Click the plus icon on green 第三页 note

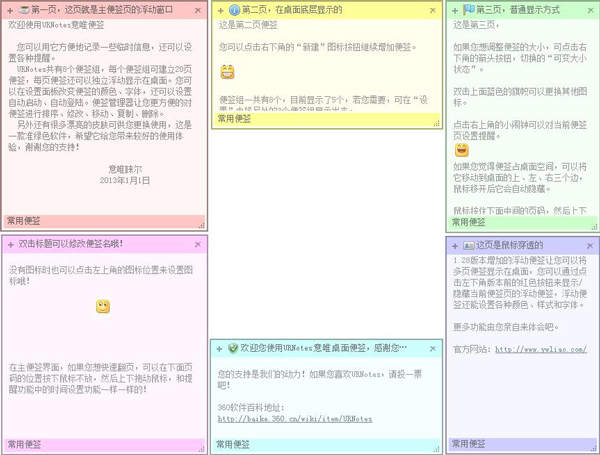(455, 11)
